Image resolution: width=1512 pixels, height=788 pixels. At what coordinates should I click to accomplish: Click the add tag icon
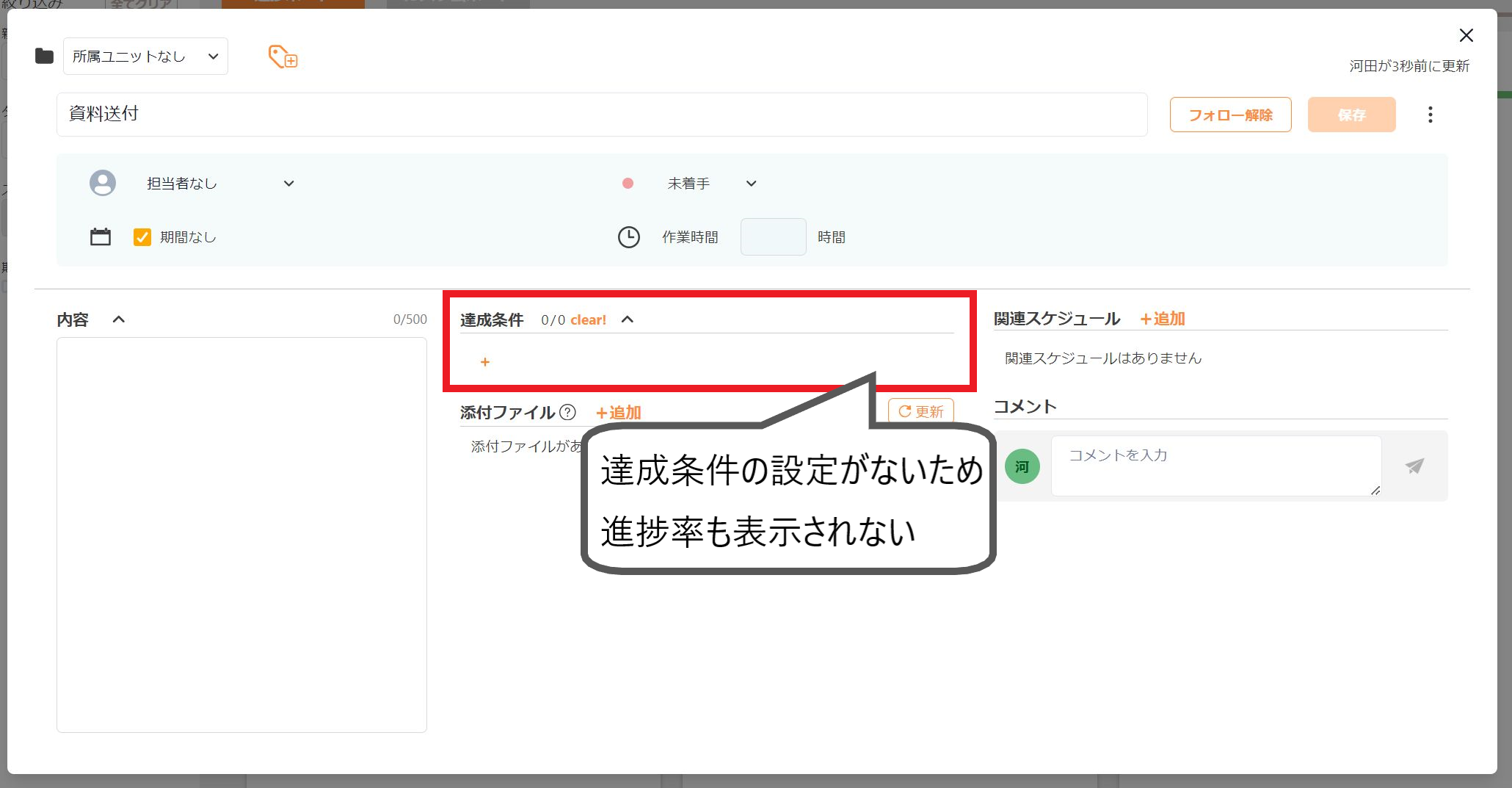point(283,57)
